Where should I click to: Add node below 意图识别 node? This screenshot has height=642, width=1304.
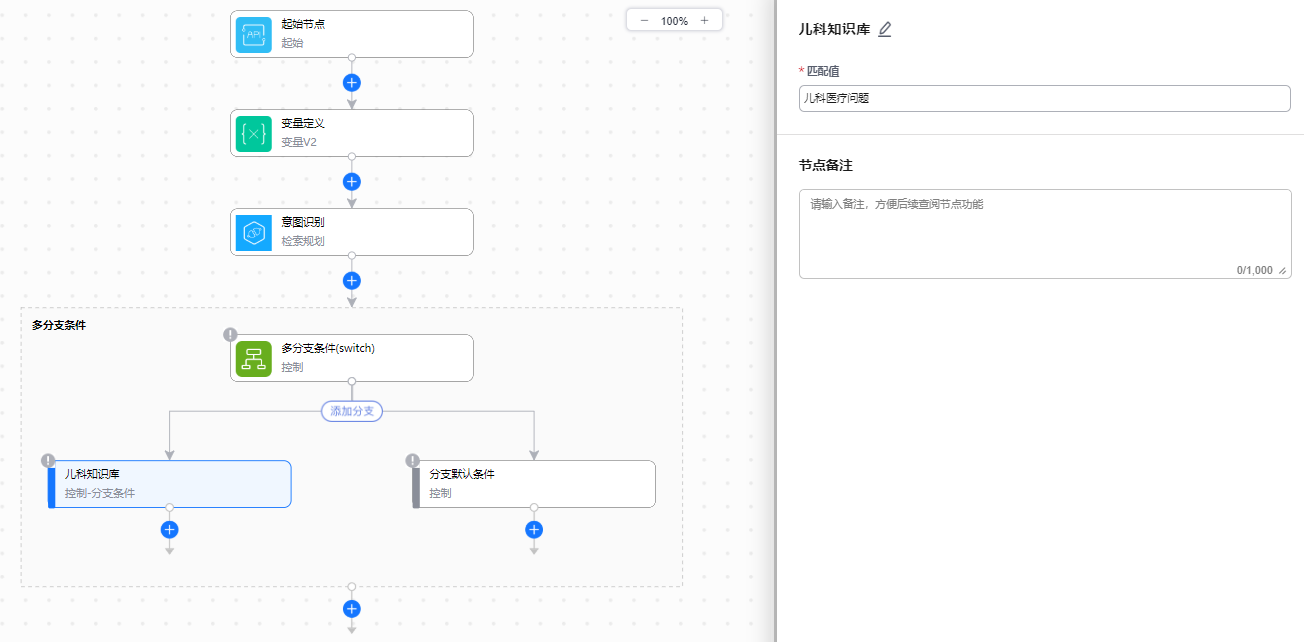coord(352,281)
